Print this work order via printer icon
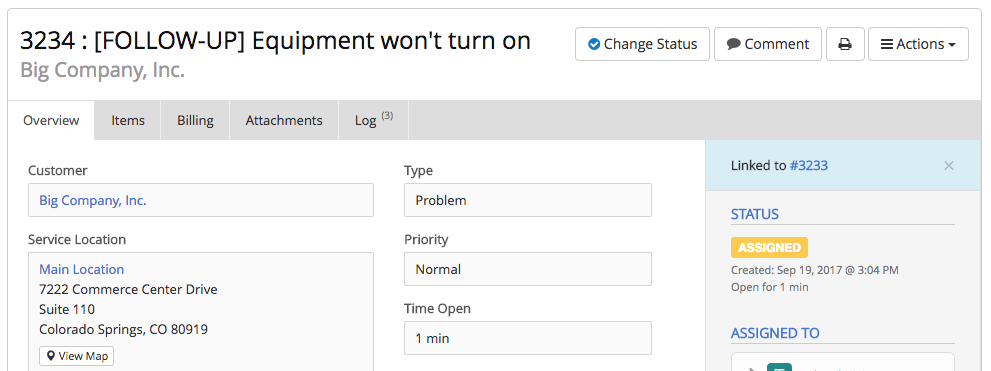 tap(845, 44)
